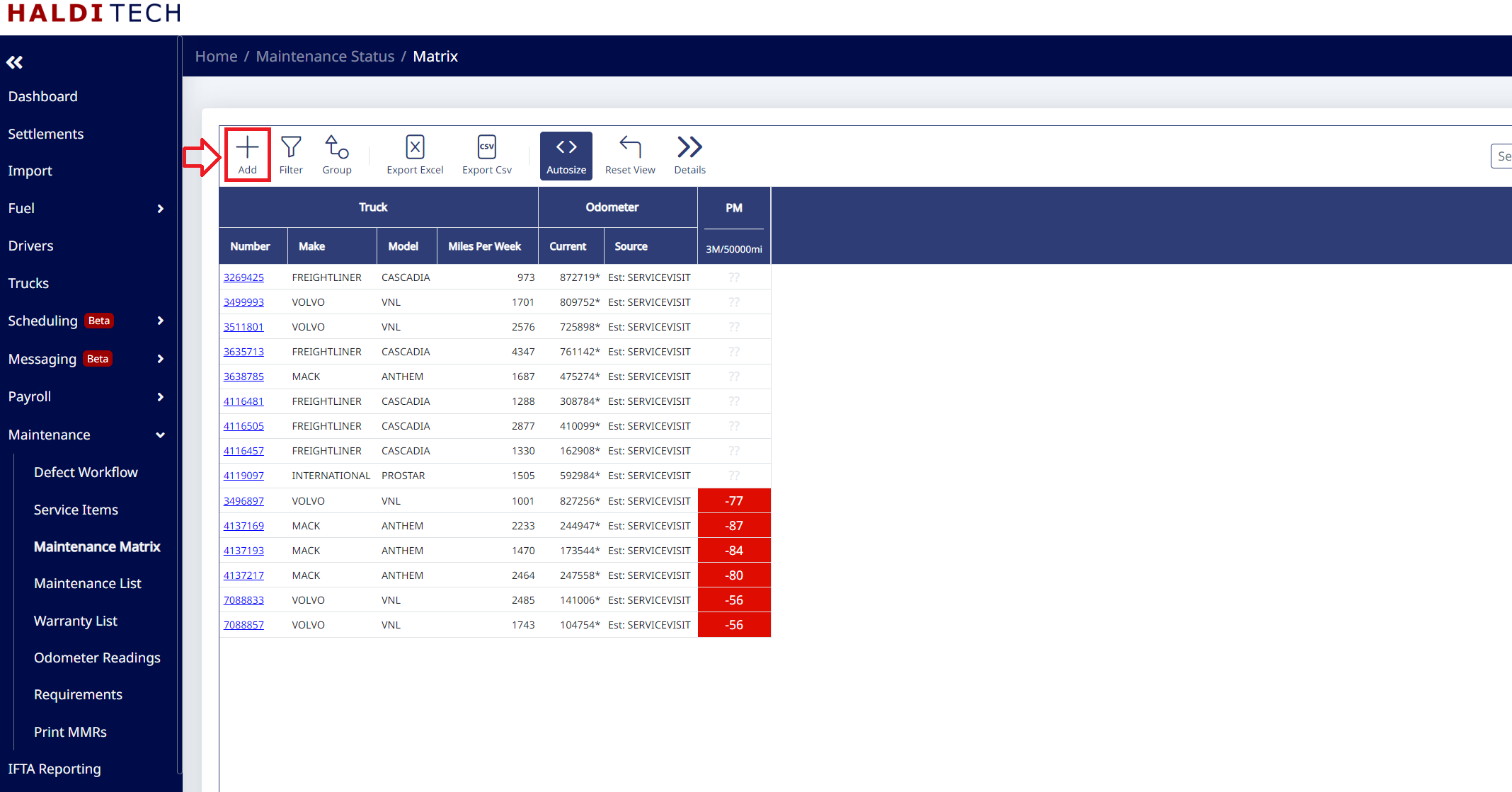
Task: Collapse the Maintenance section chevron
Action: pos(161,435)
